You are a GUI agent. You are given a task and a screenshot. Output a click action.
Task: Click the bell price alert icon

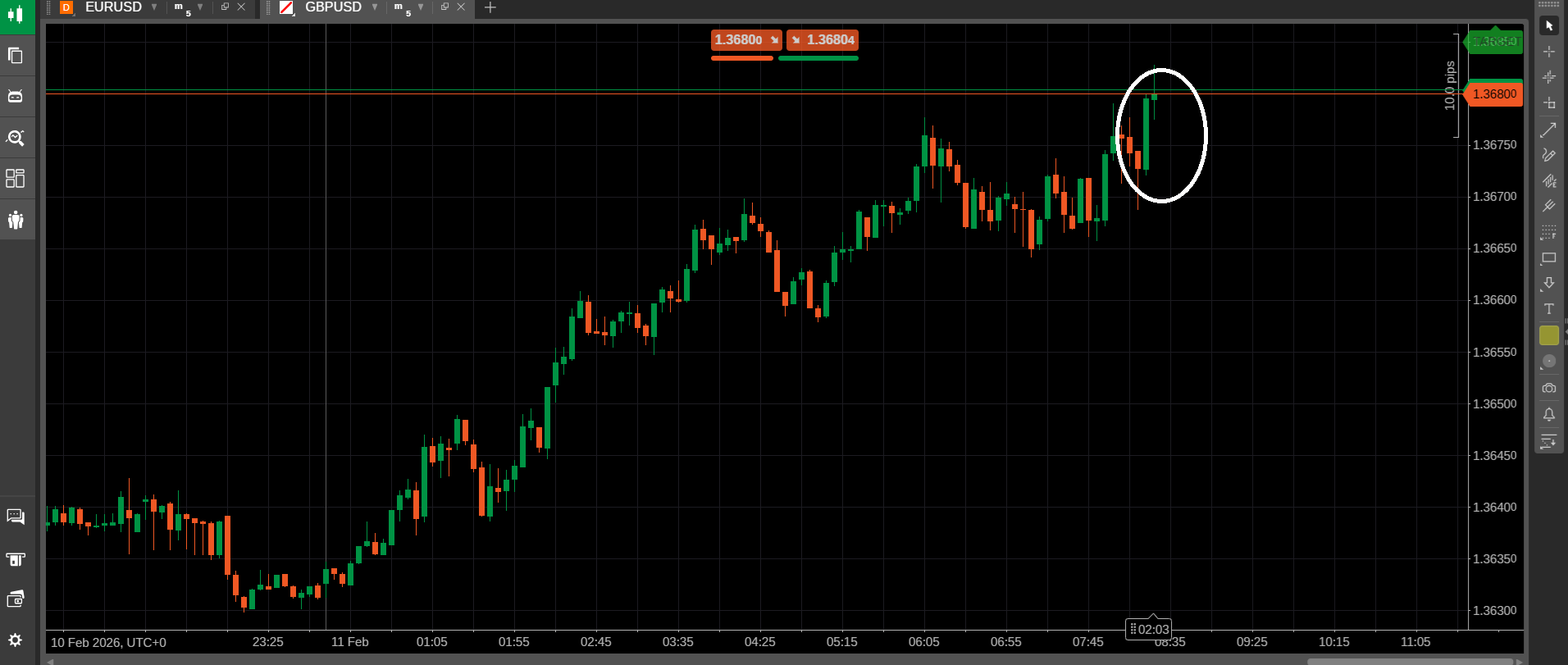pyautogui.click(x=1548, y=415)
